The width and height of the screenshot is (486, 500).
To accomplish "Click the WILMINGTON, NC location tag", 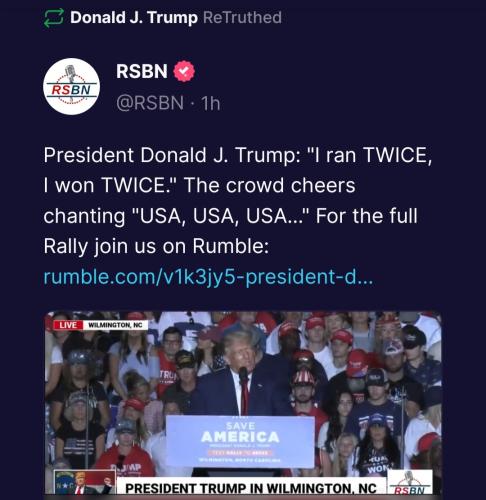I will click(115, 325).
